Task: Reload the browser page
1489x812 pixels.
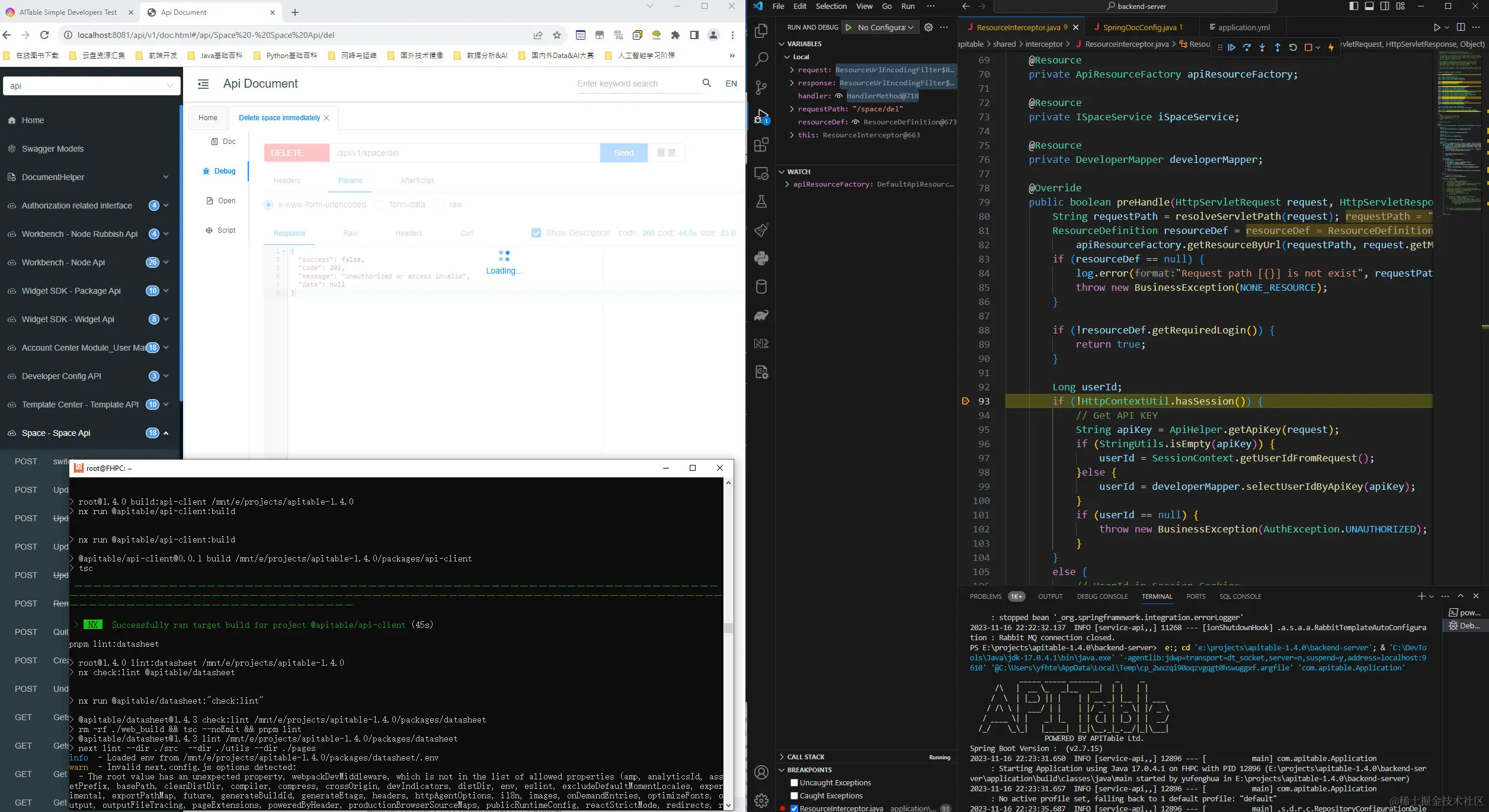Action: (x=44, y=35)
